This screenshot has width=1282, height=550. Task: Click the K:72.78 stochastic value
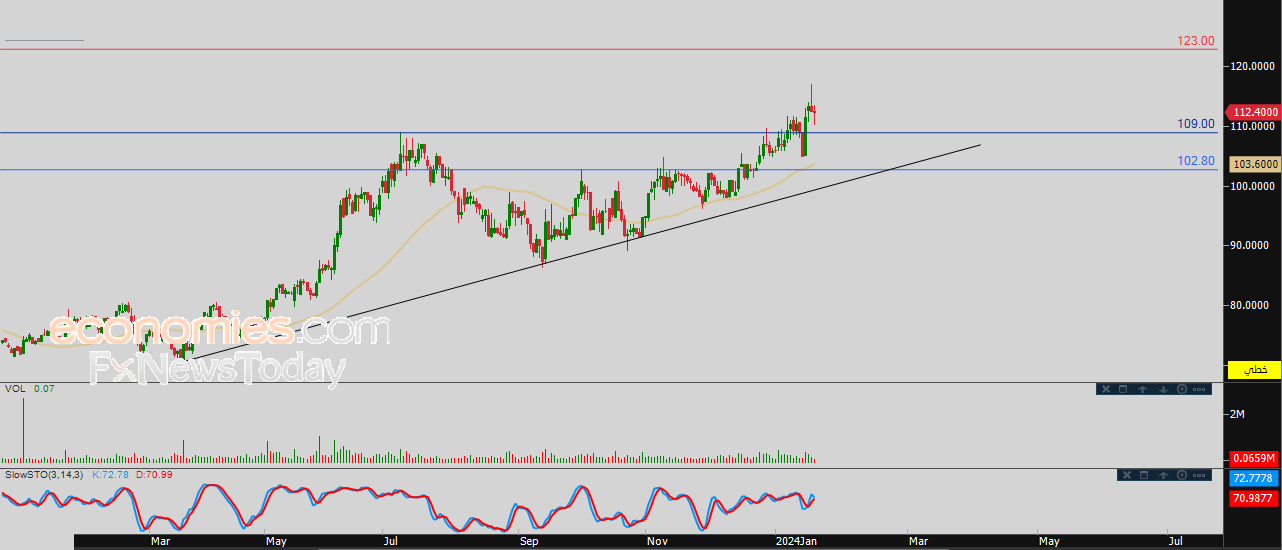[x=110, y=474]
